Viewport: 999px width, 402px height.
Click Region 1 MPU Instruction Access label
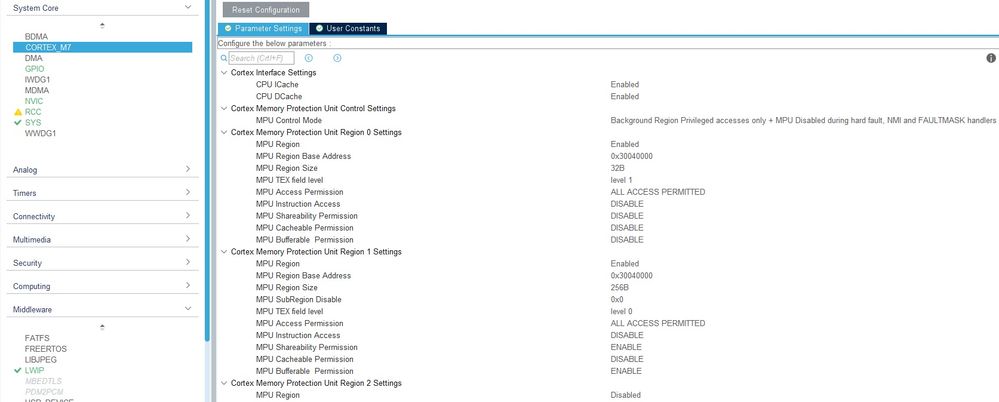298,335
